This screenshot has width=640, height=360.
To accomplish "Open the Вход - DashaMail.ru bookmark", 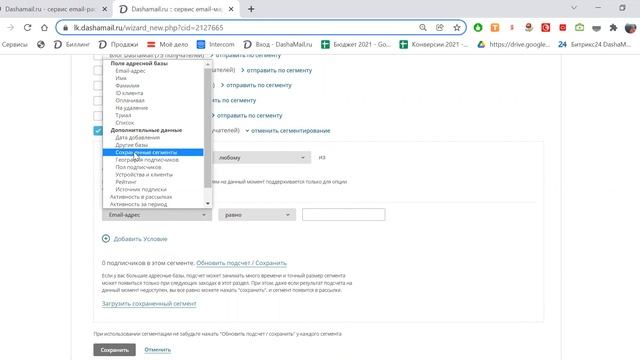I will pyautogui.click(x=278, y=44).
